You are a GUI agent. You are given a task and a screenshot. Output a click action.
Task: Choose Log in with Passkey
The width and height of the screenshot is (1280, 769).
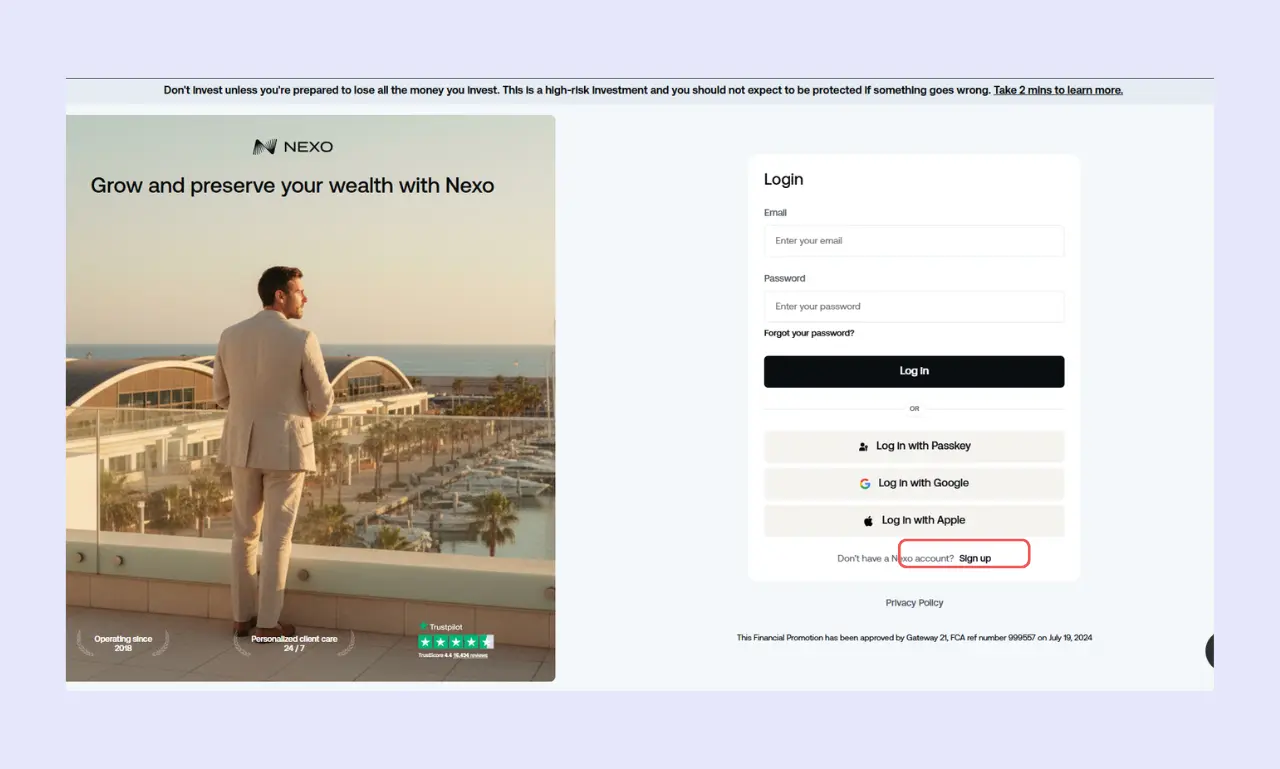pos(914,446)
